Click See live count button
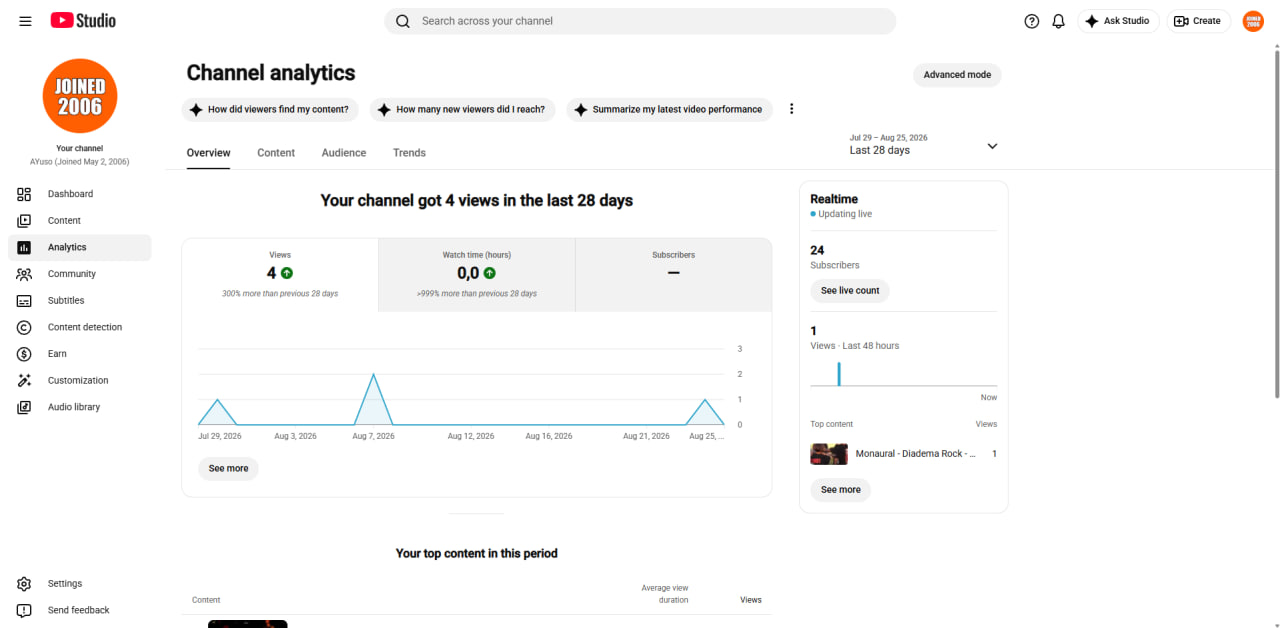1280x628 pixels. point(850,291)
